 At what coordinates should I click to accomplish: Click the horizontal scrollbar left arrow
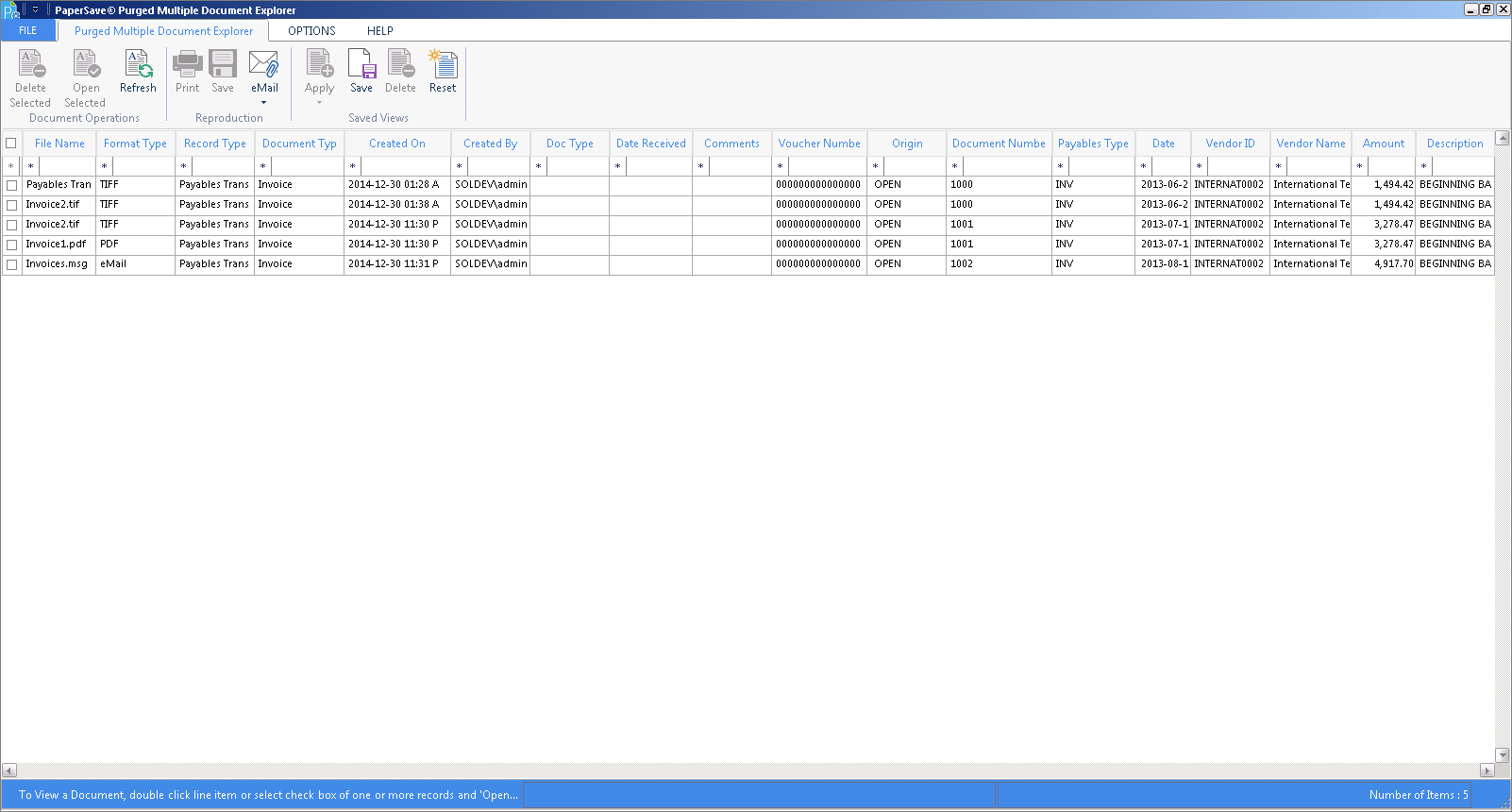9,770
